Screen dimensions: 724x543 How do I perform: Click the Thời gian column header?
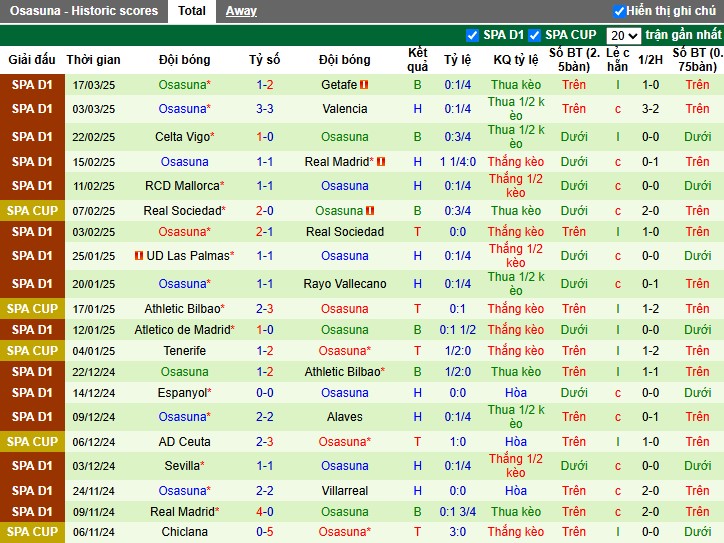[93, 60]
